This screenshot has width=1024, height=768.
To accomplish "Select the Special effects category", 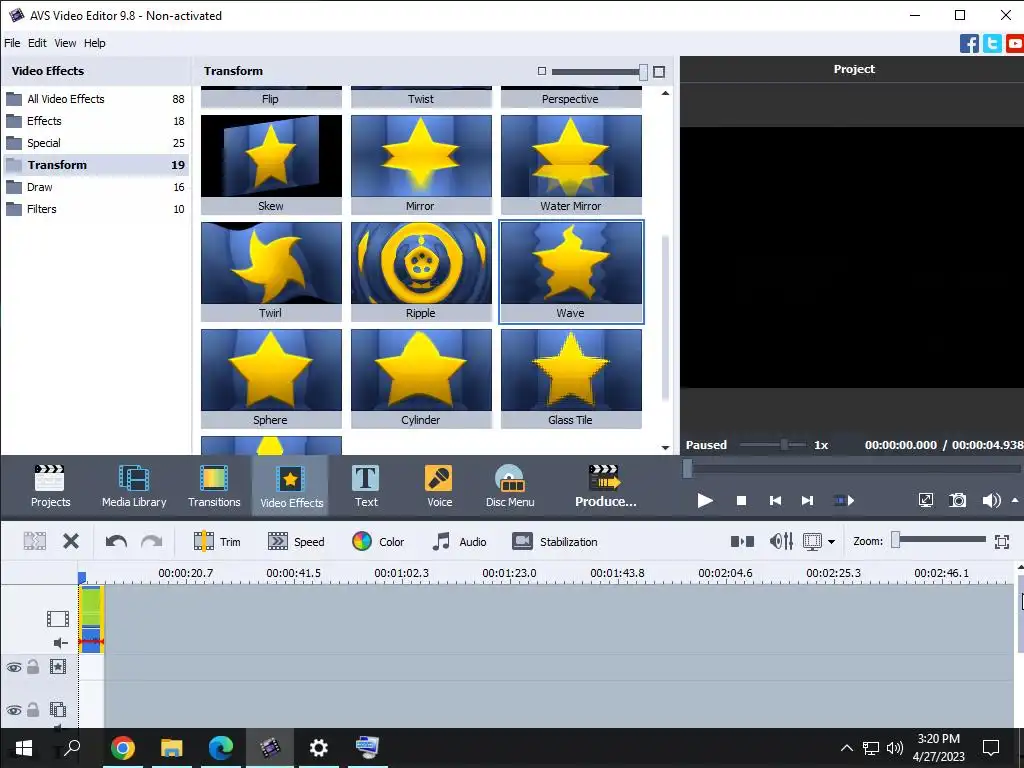I will pyautogui.click(x=95, y=143).
